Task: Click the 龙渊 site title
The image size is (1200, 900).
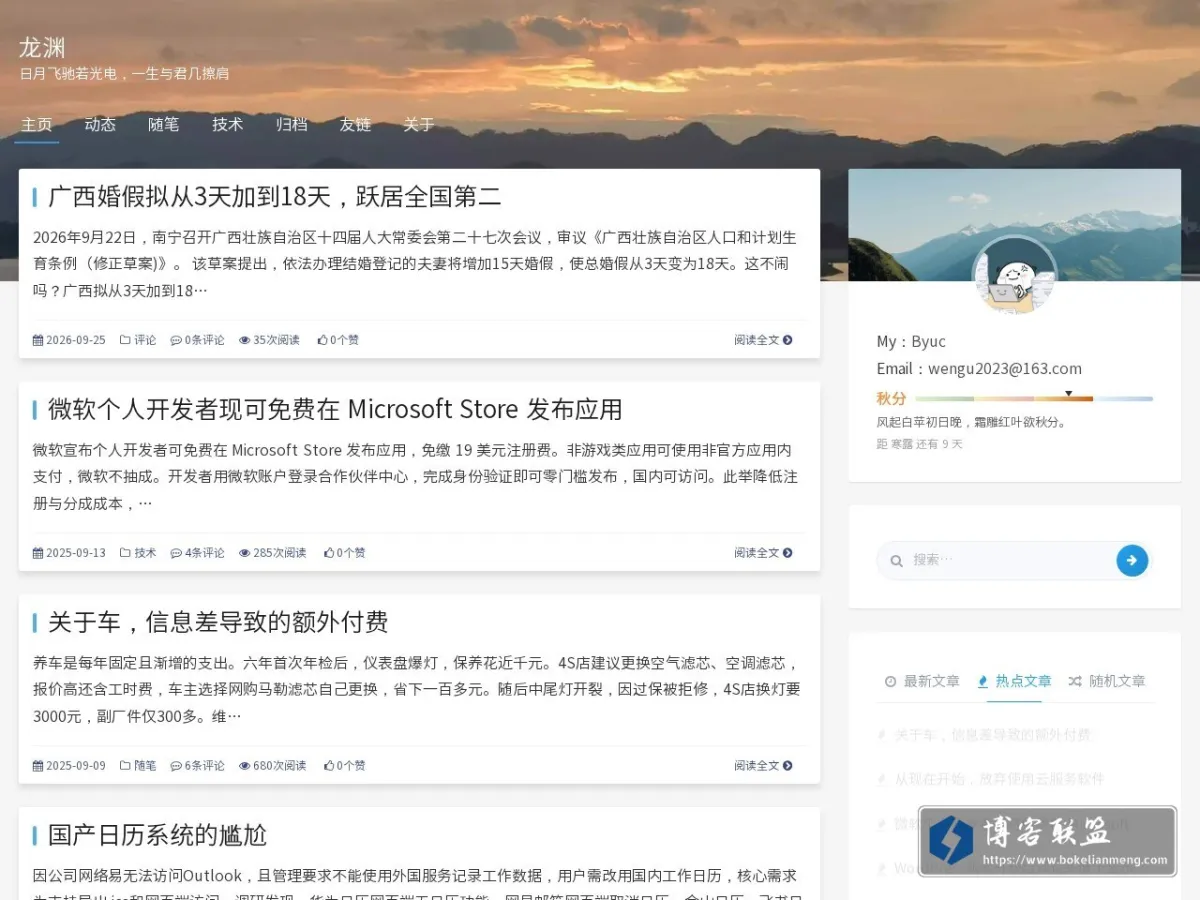Action: 42,47
